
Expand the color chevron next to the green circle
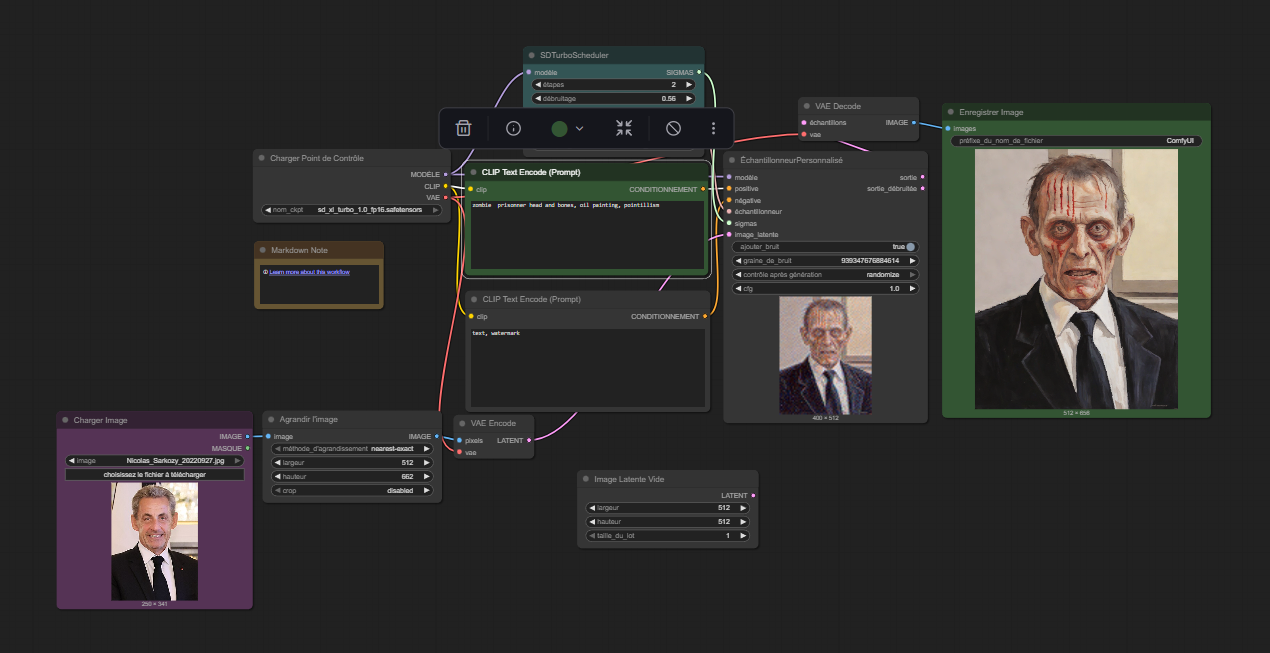pos(580,128)
